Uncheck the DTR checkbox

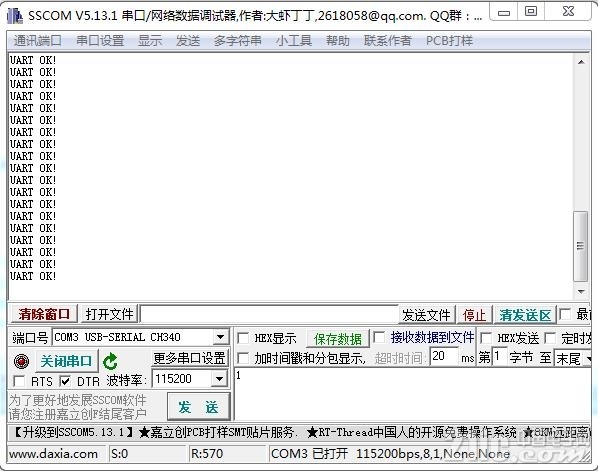tap(65, 381)
